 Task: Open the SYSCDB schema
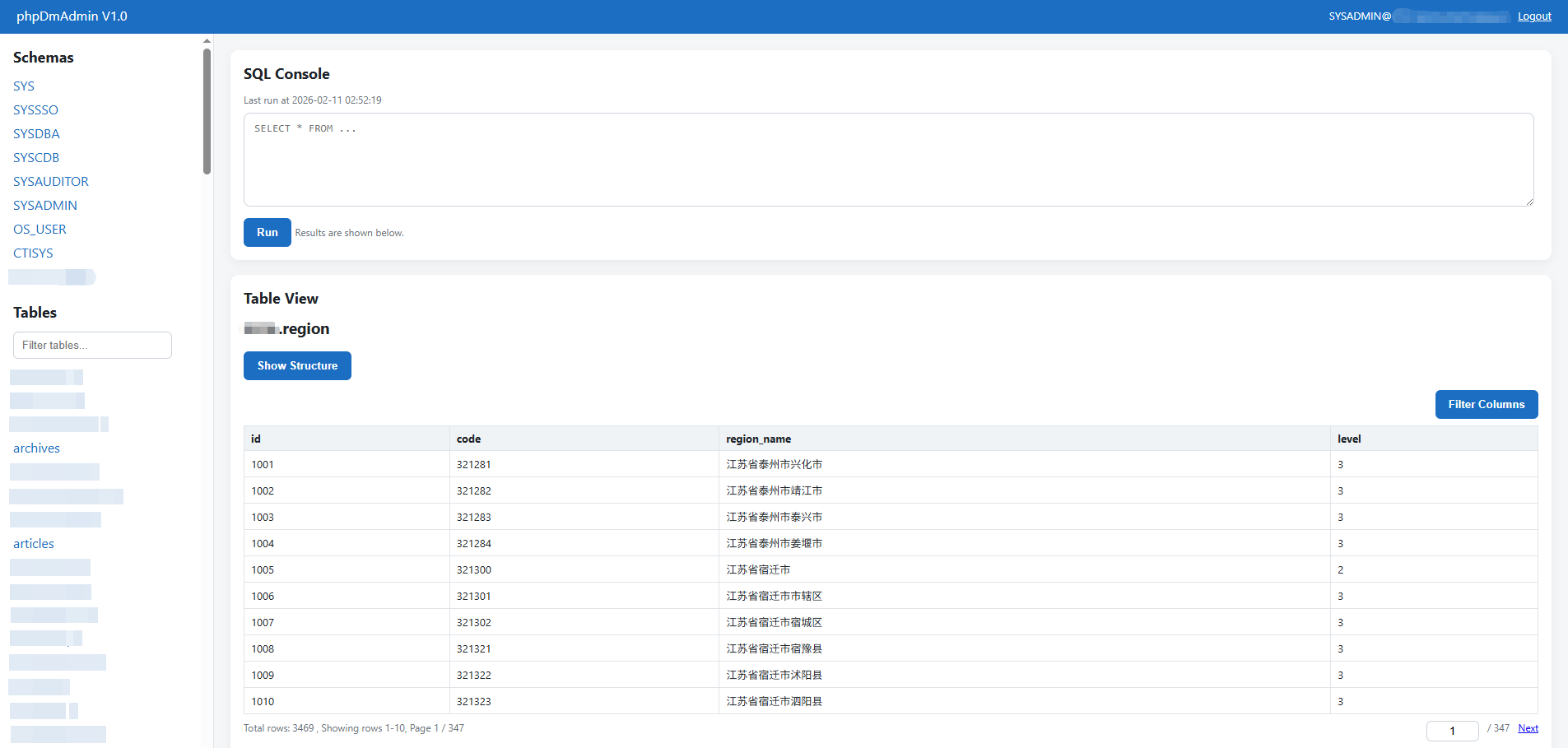point(36,158)
